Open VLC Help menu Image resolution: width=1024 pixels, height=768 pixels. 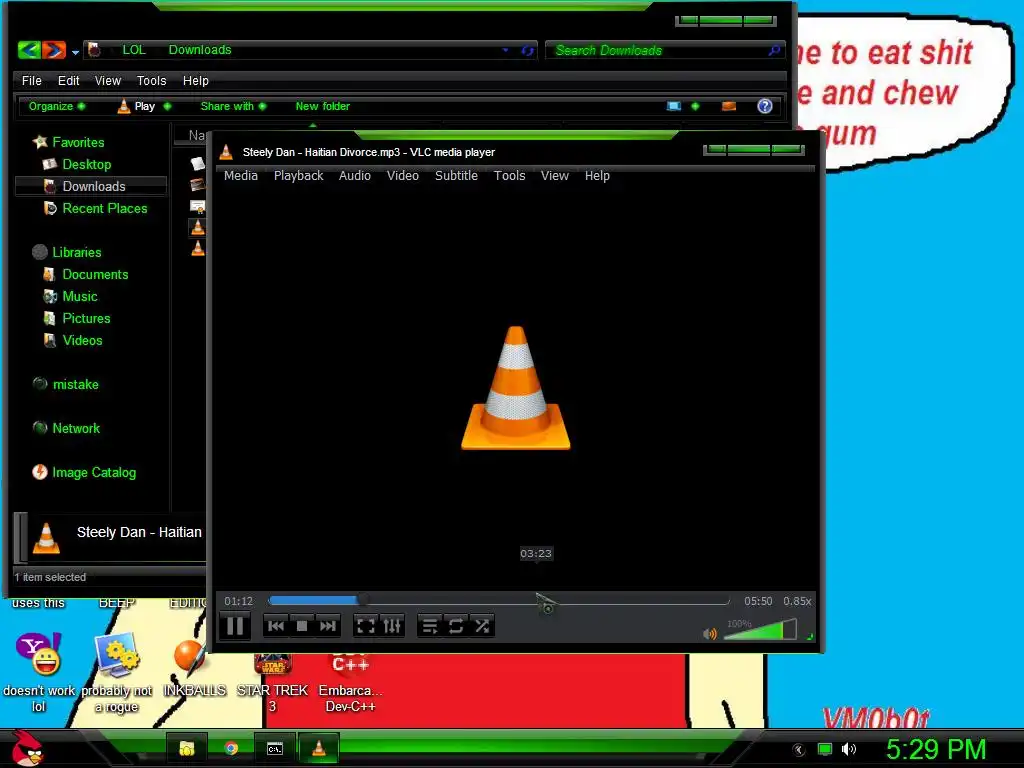point(597,176)
